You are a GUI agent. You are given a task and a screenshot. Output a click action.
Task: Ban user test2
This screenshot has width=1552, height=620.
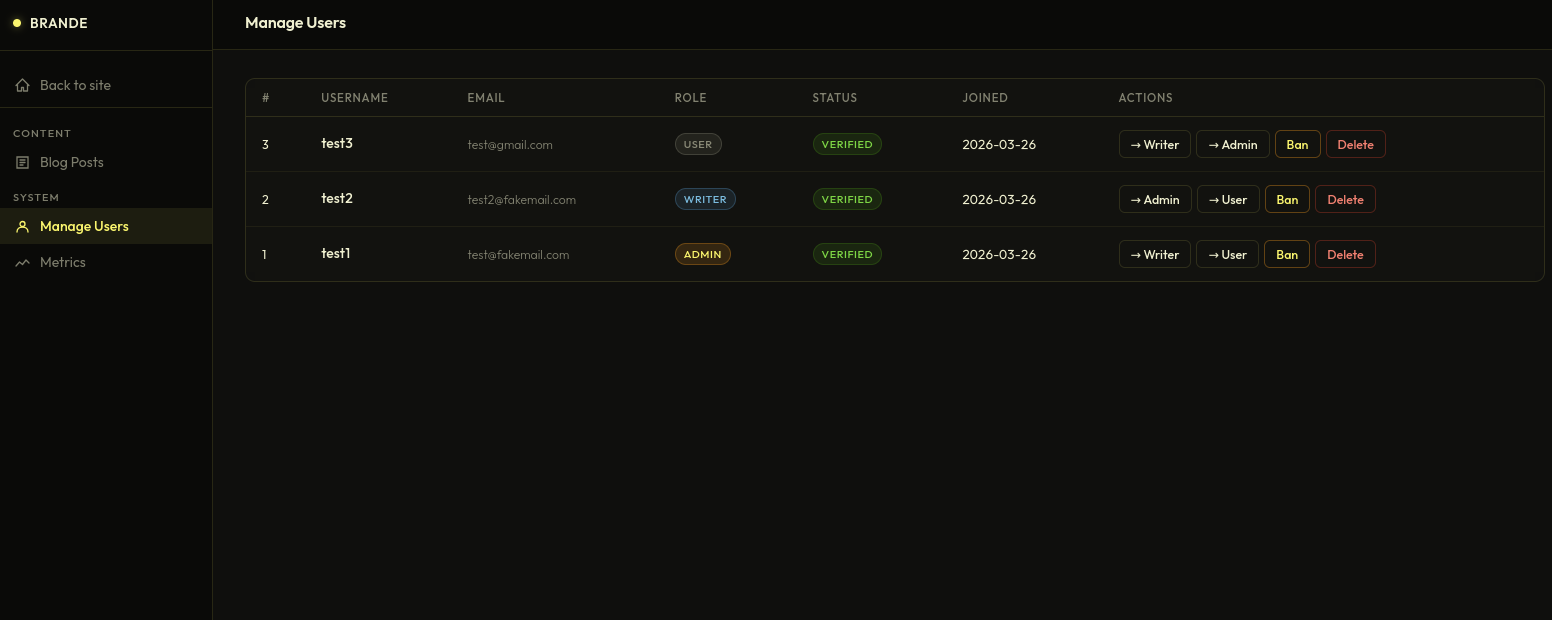tap(1287, 199)
